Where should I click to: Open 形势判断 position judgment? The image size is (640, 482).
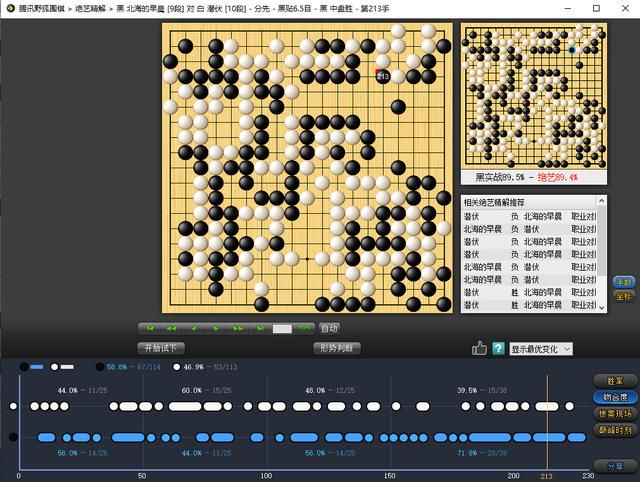pos(336,348)
